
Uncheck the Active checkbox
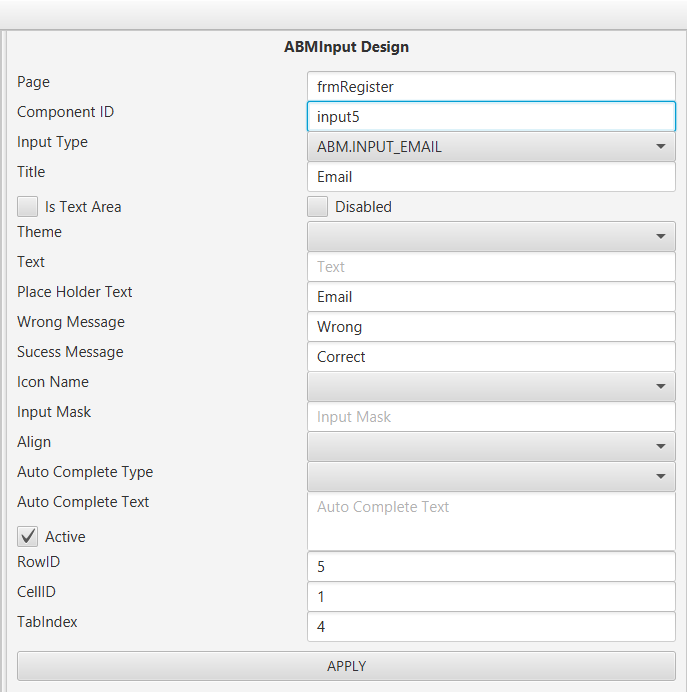point(28,537)
